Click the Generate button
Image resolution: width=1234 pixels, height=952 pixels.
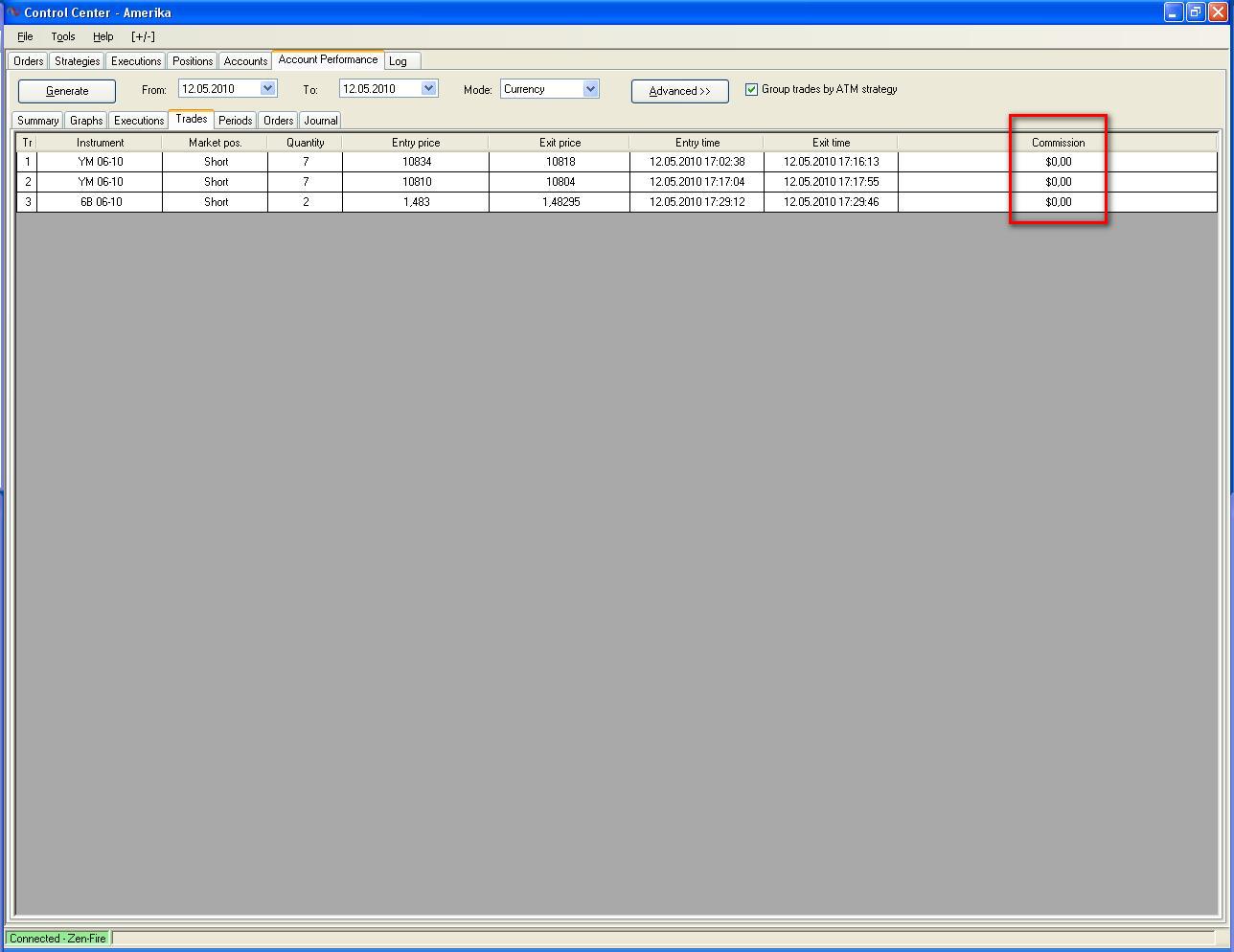point(67,91)
